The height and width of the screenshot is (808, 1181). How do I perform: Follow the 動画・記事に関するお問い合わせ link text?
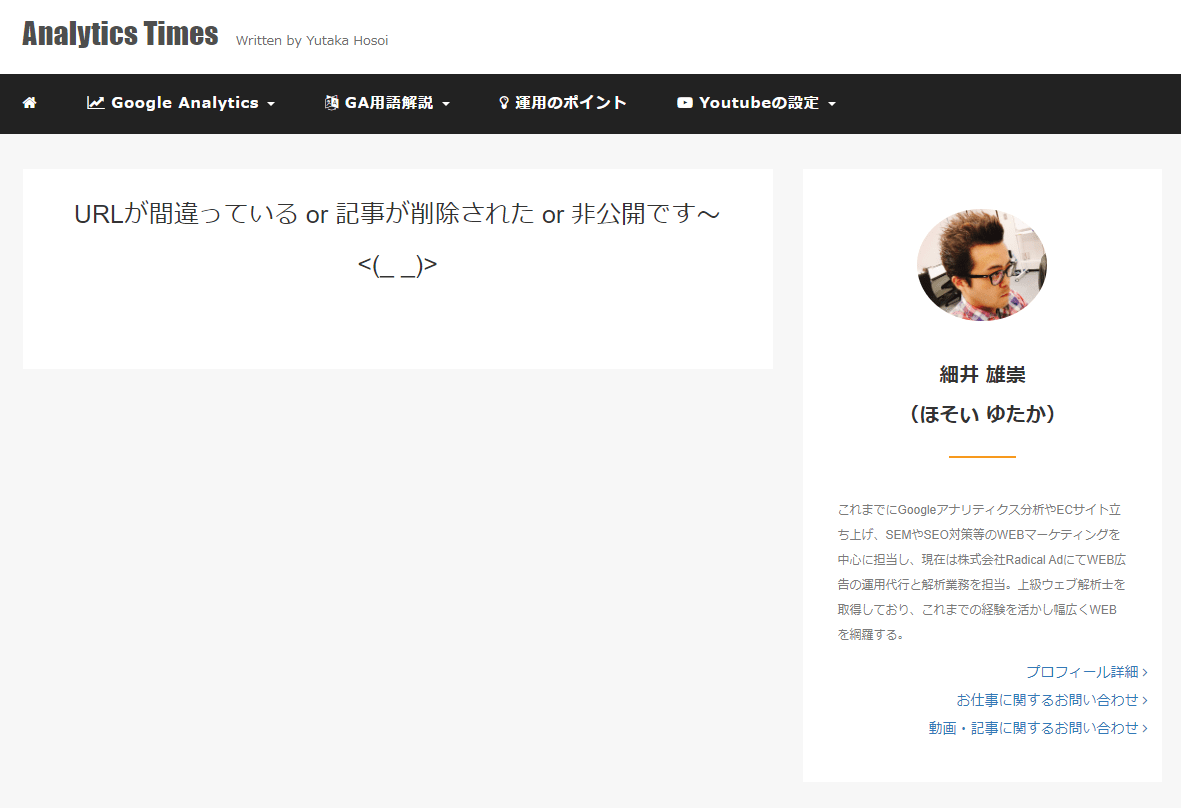click(x=1033, y=728)
